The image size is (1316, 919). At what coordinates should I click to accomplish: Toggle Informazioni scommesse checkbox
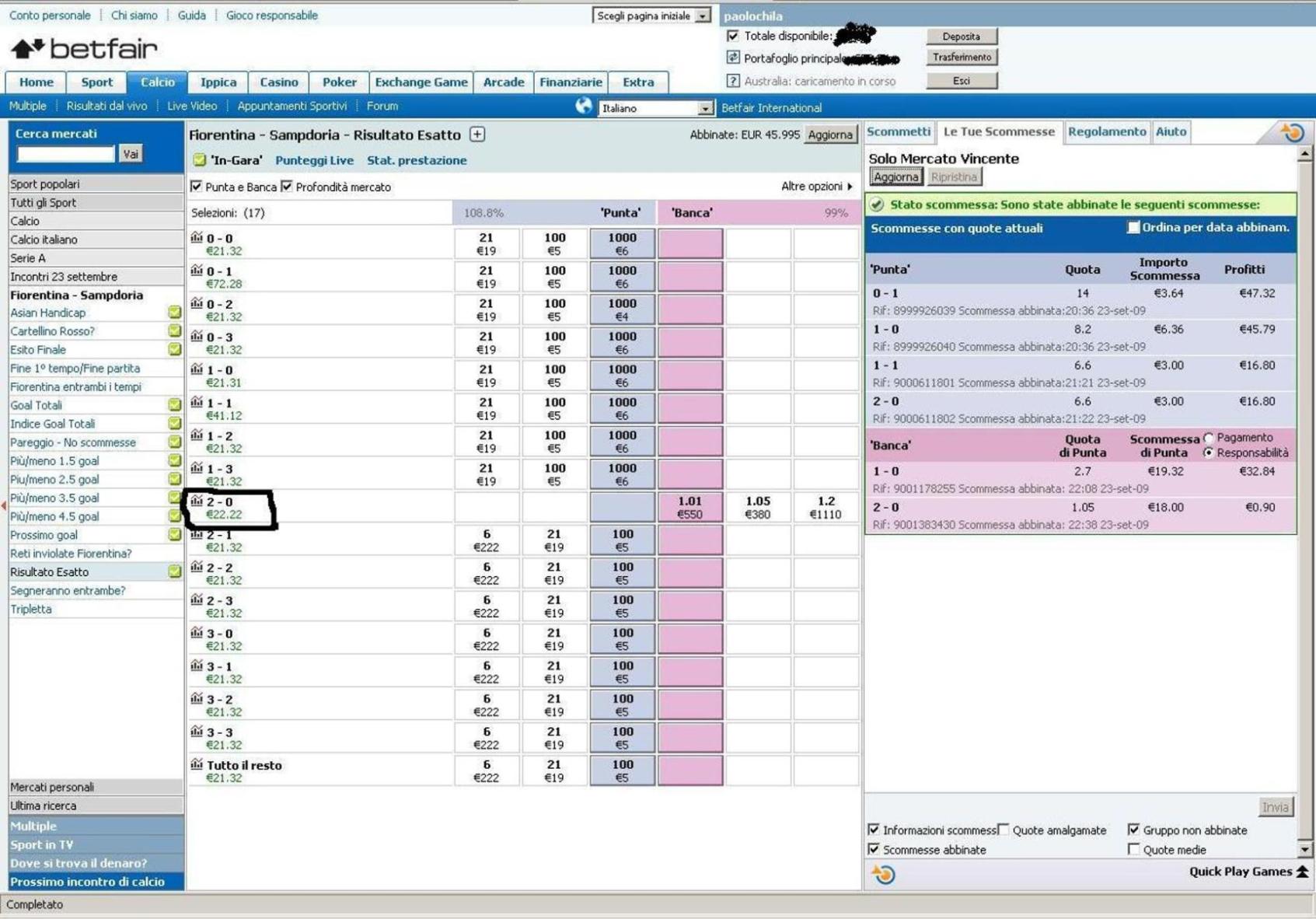(x=874, y=830)
